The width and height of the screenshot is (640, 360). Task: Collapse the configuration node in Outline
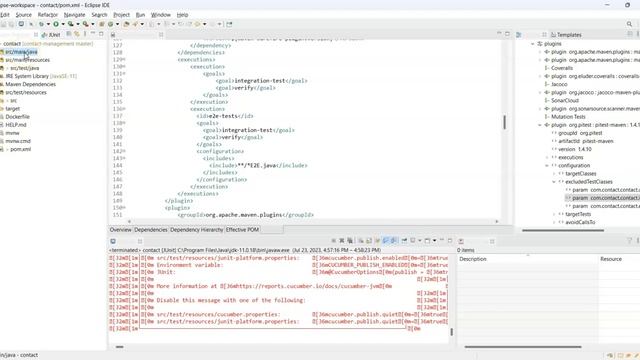547,166
